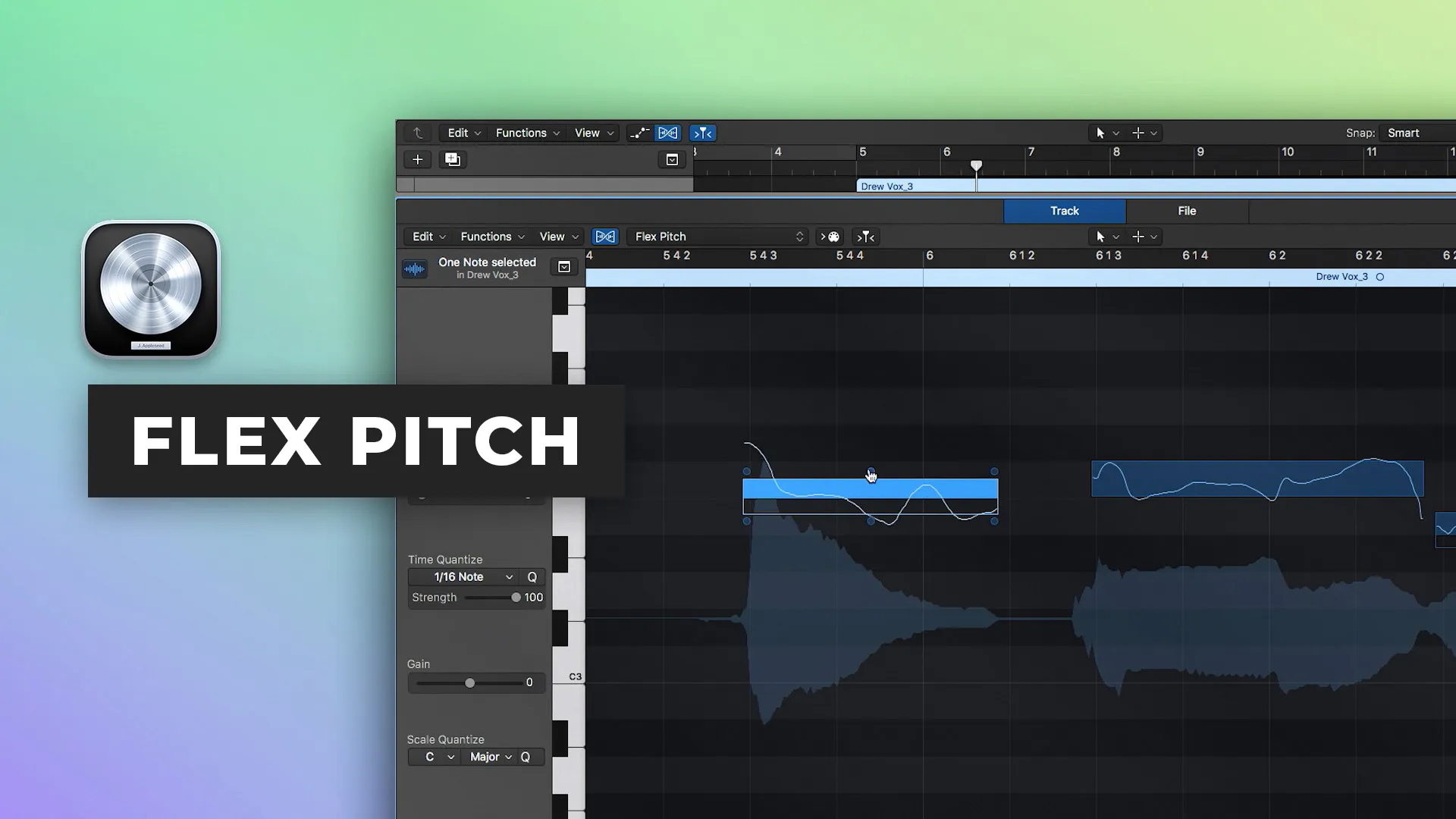Image resolution: width=1456 pixels, height=819 pixels.
Task: Open the editor's View menu
Action: (559, 237)
